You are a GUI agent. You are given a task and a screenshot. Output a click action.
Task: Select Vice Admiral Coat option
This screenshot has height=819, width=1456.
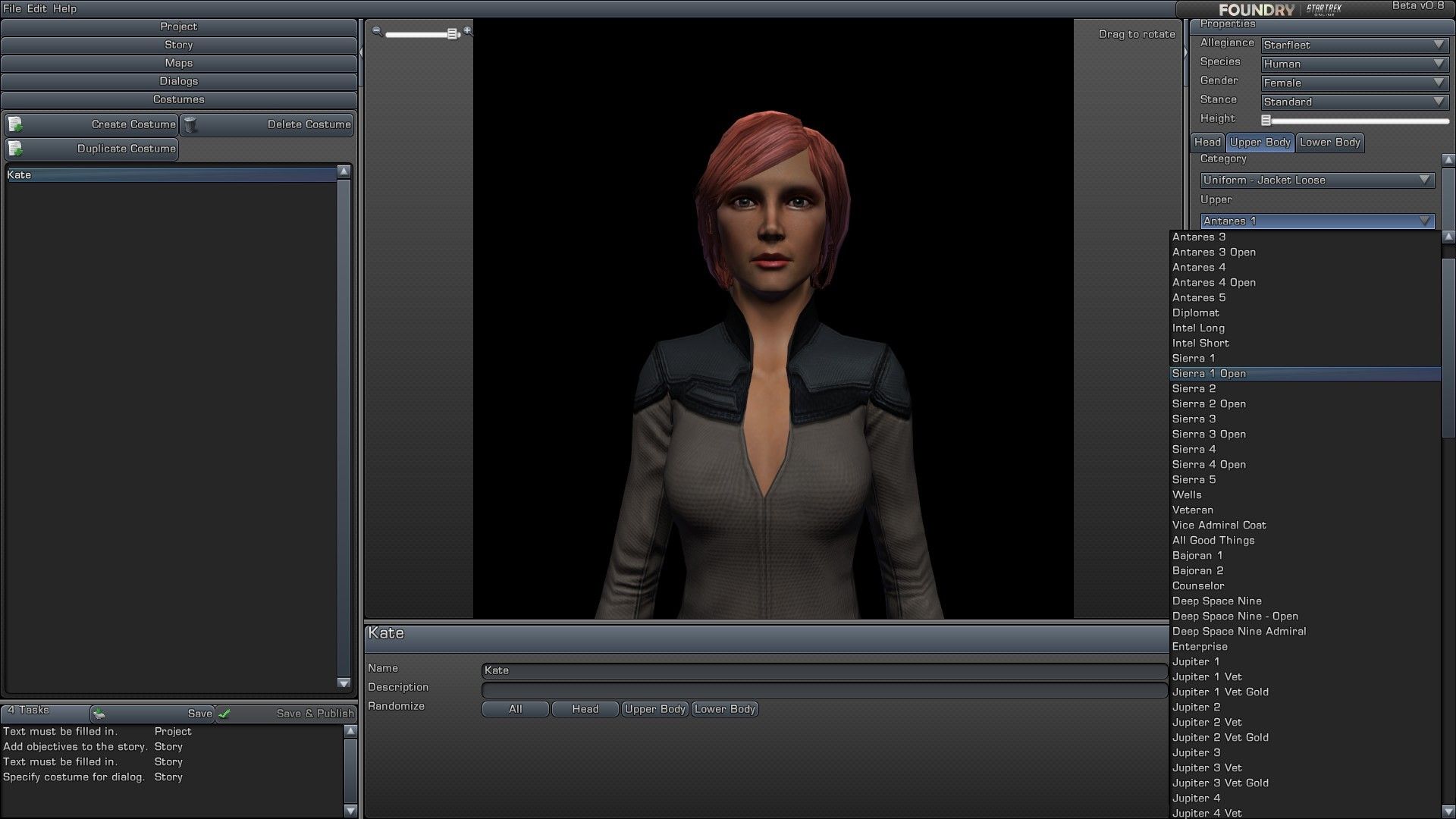1304,526
